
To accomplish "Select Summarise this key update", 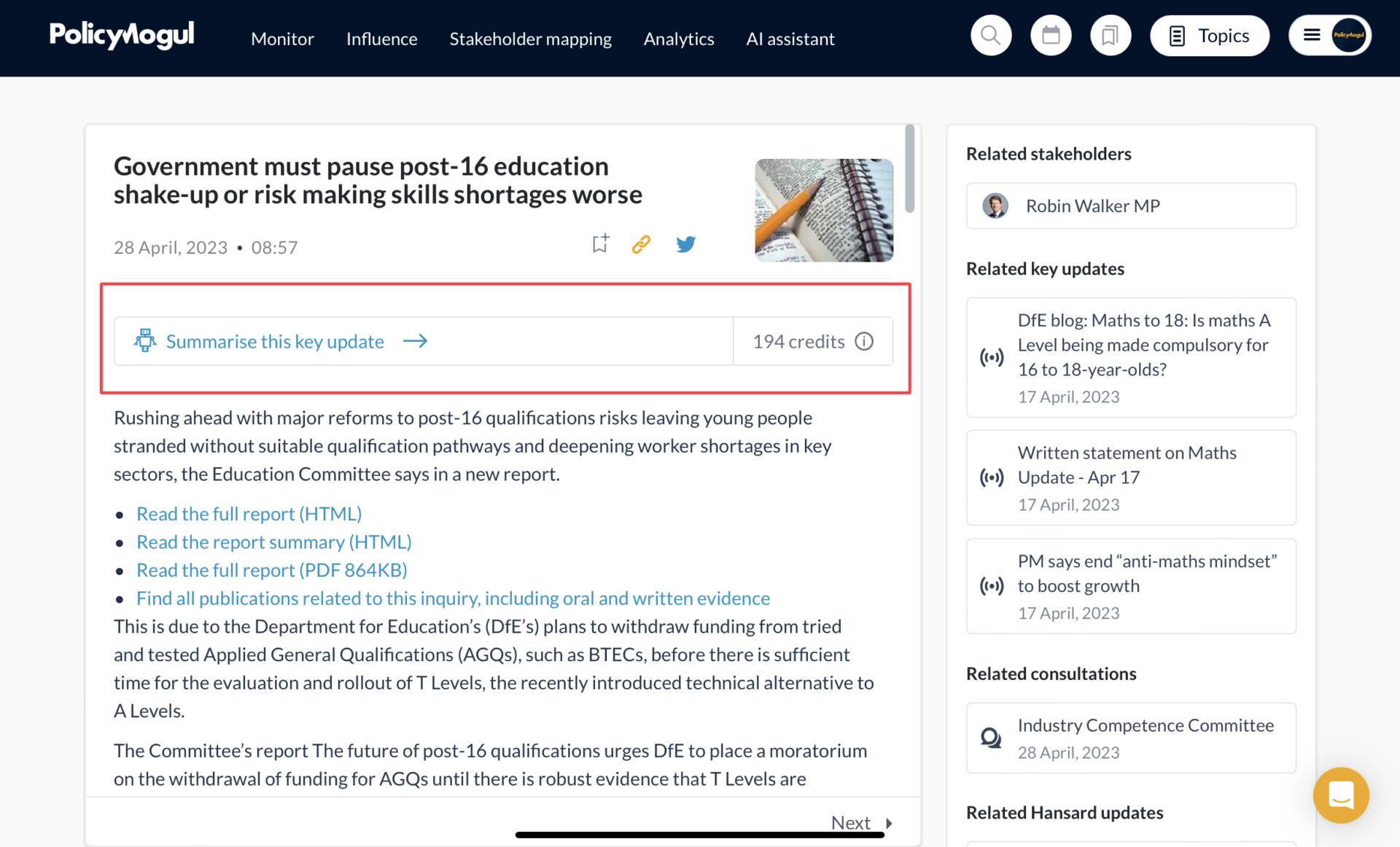I will [275, 340].
